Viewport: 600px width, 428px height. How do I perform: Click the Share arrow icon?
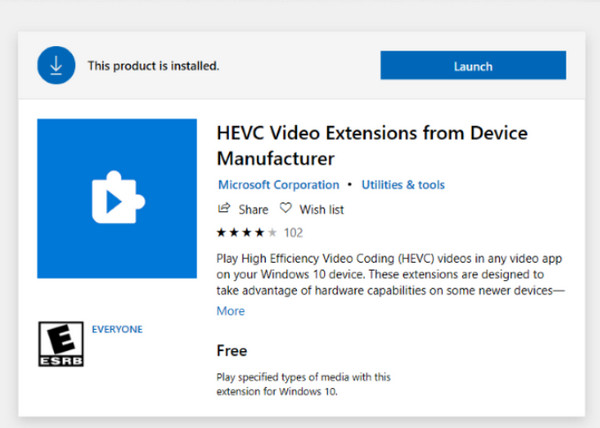[224, 209]
